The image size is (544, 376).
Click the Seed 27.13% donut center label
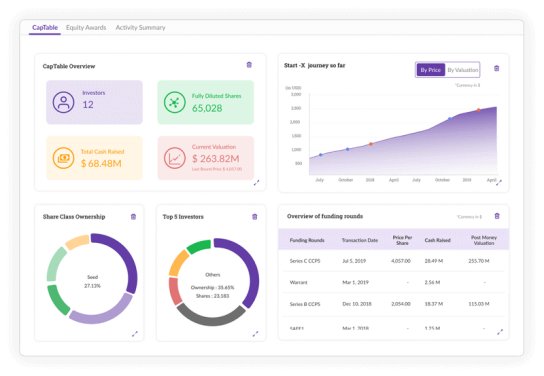pyautogui.click(x=92, y=281)
